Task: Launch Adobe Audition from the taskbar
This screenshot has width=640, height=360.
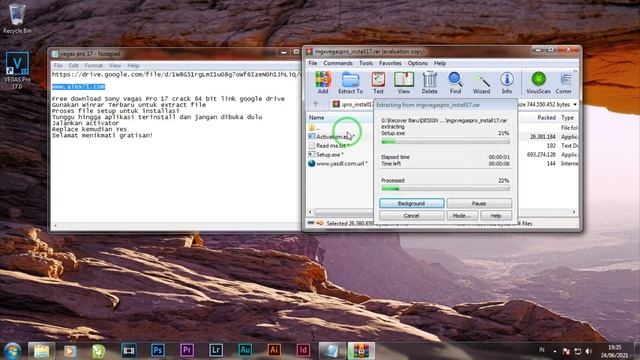Action: pos(245,350)
